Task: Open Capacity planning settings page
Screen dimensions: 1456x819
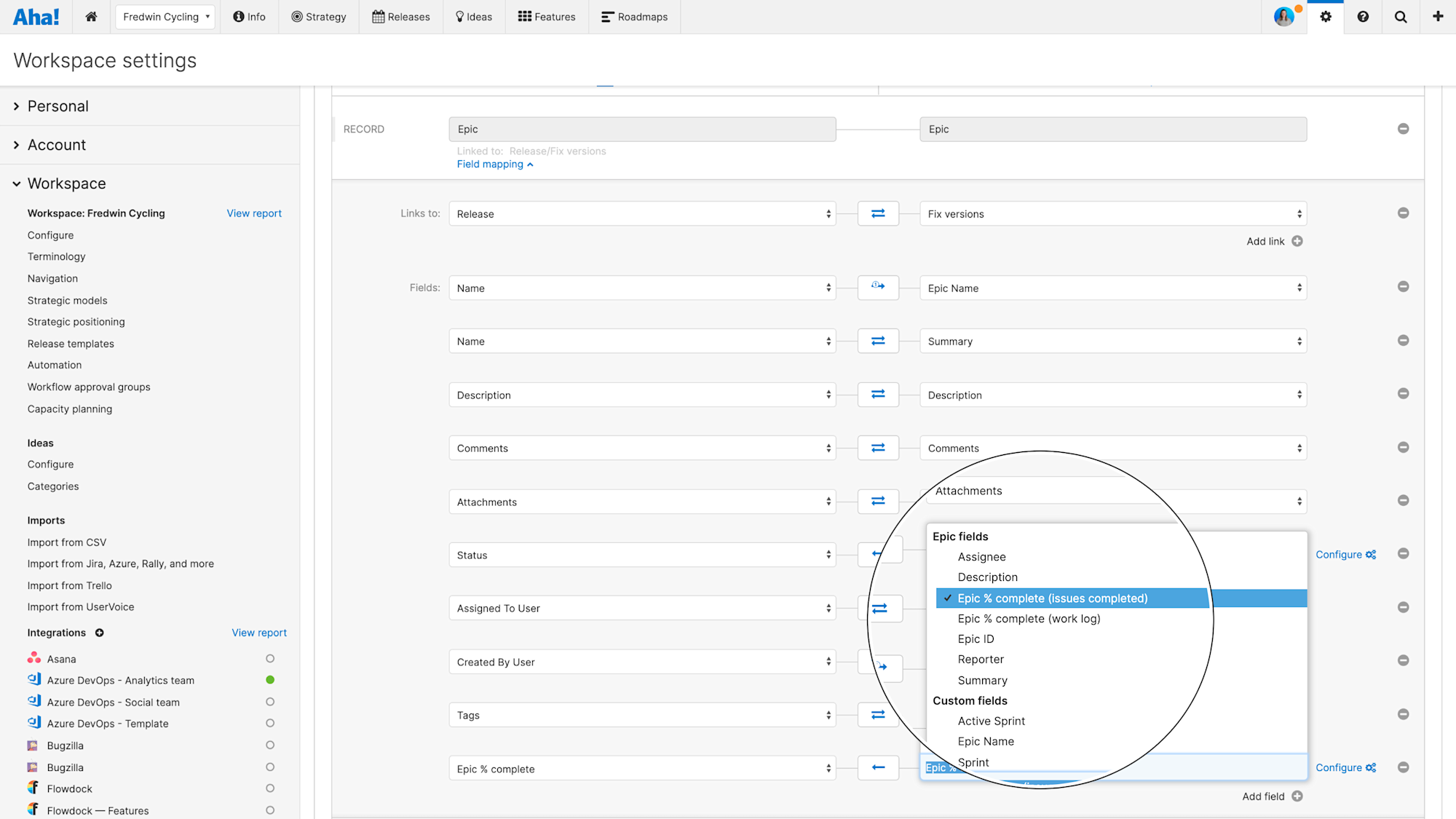Action: tap(70, 409)
